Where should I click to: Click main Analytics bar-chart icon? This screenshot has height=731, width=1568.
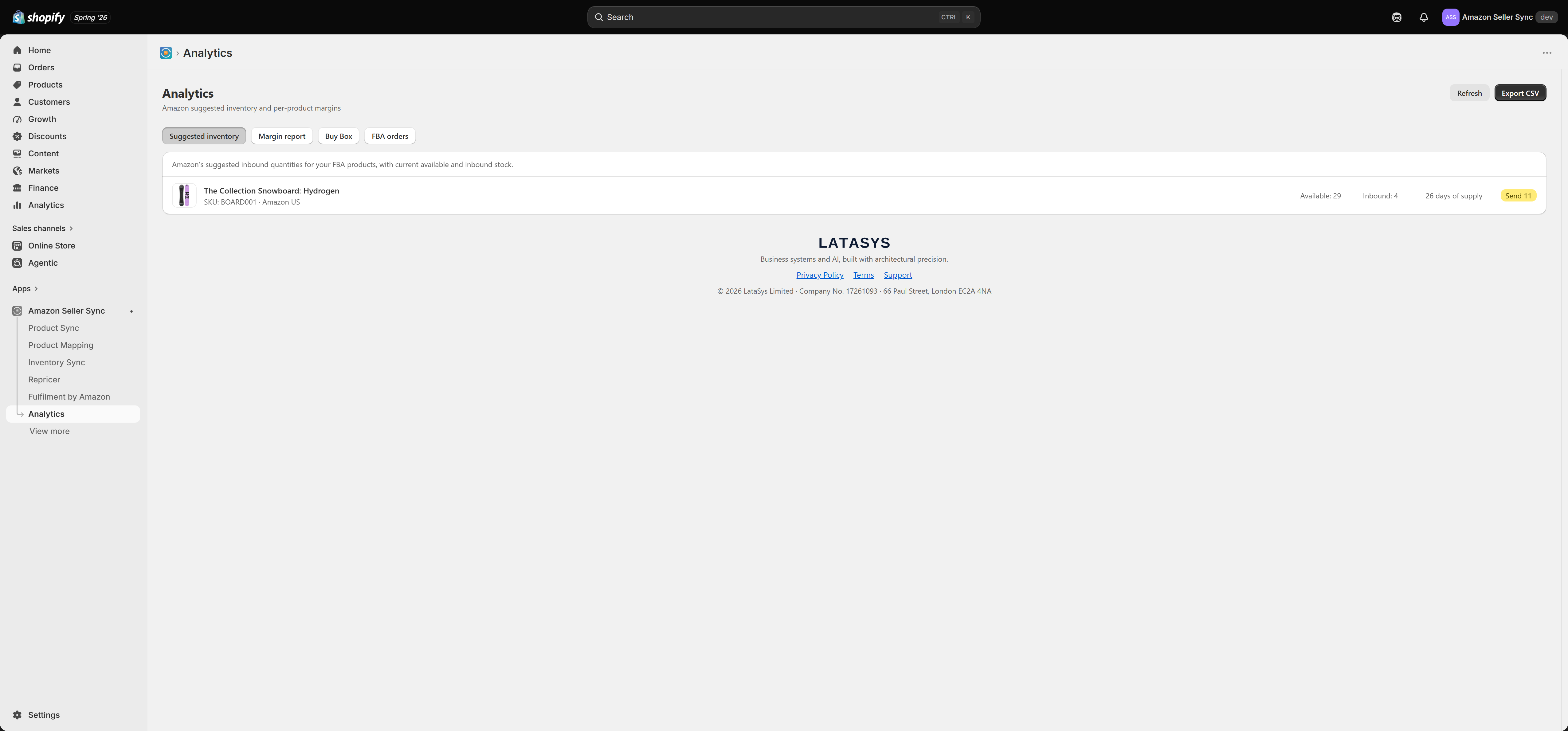(17, 205)
